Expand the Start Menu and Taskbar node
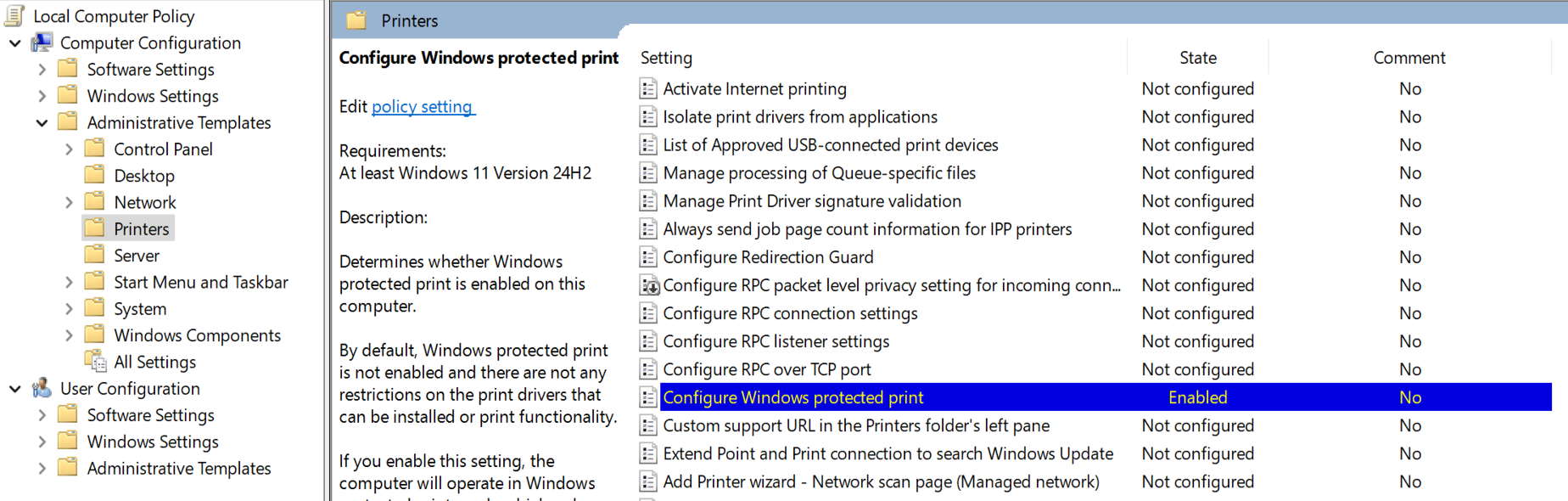The height and width of the screenshot is (501, 1568). [x=69, y=282]
